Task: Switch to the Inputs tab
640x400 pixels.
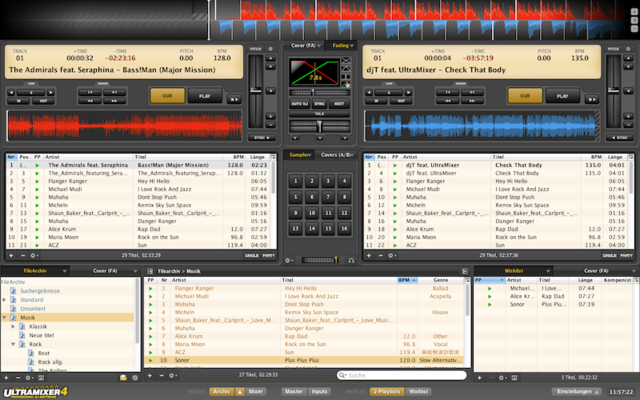Action: tap(319, 391)
